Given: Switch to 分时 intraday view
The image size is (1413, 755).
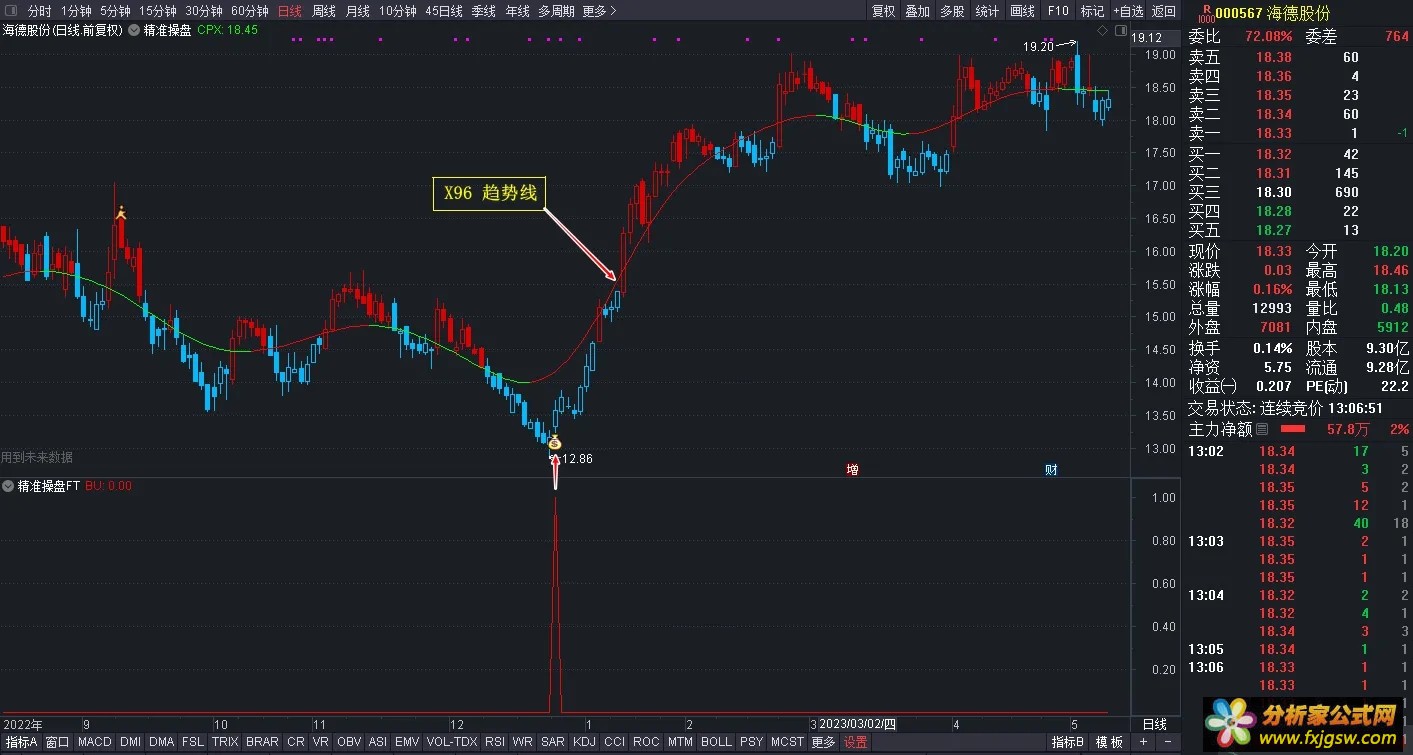Looking at the screenshot, I should (39, 11).
